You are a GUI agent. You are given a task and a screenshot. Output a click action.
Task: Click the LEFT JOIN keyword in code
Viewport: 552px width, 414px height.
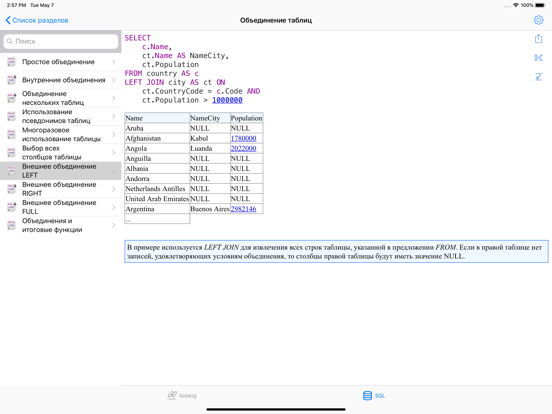pos(144,82)
